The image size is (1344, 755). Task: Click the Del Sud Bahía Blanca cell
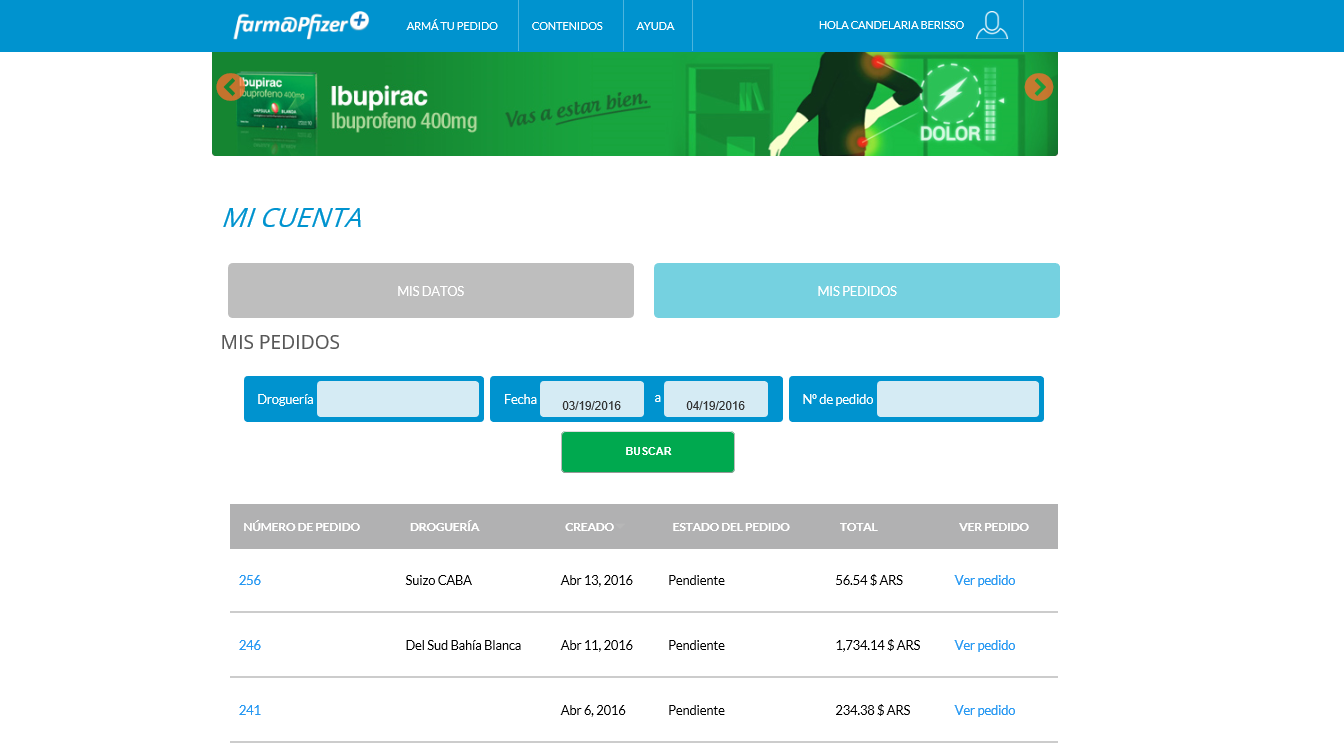(x=464, y=645)
